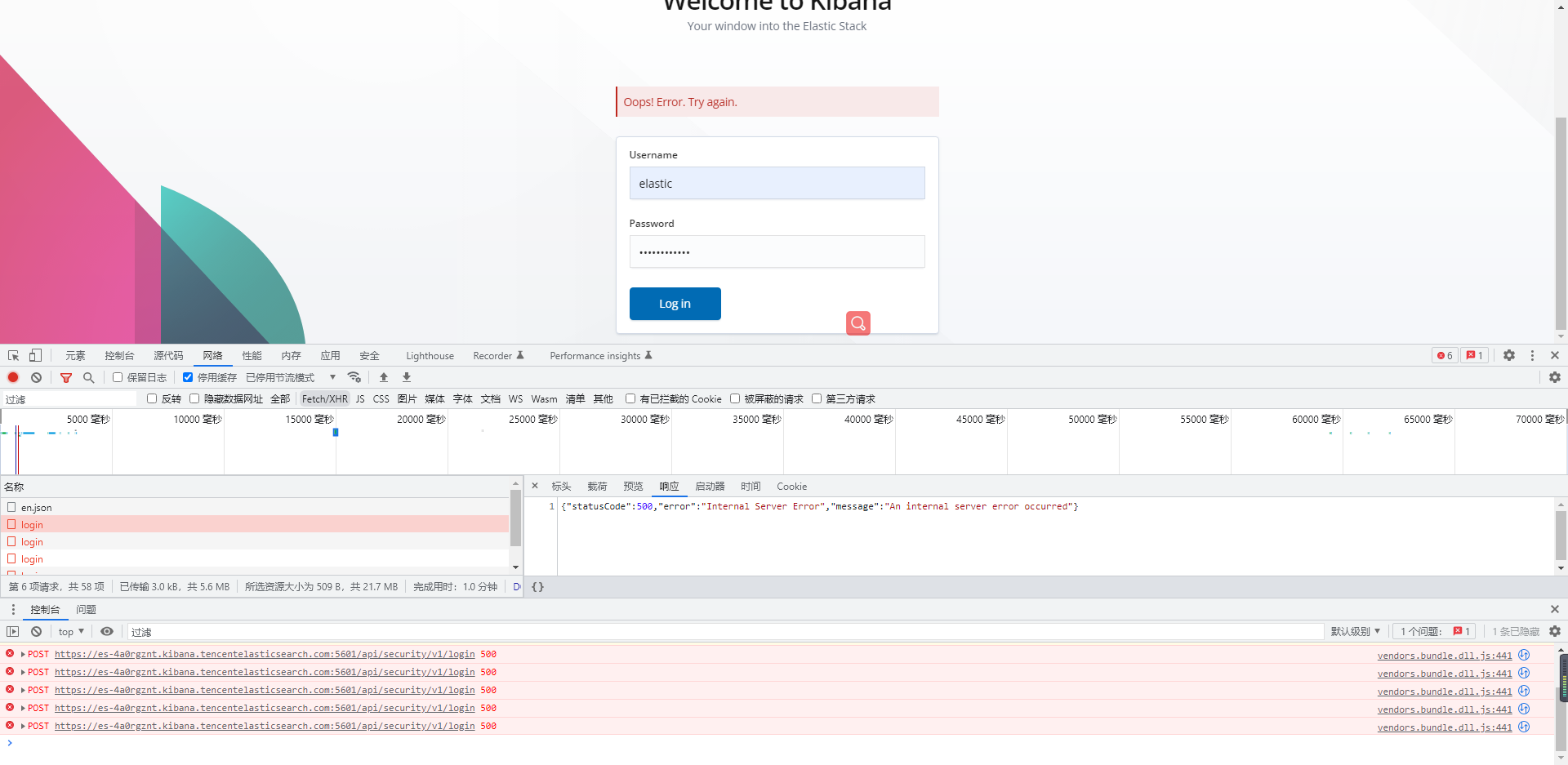Create live expression eye icon
1568x765 pixels.
tap(107, 631)
